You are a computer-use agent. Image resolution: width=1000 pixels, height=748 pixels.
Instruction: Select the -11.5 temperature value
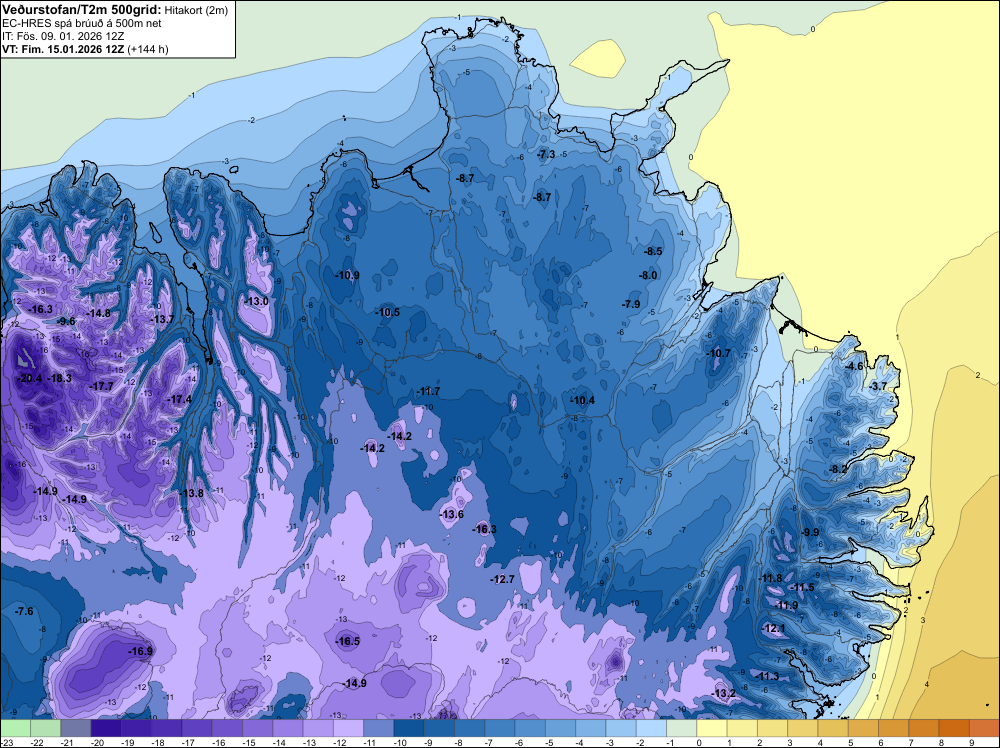(804, 587)
